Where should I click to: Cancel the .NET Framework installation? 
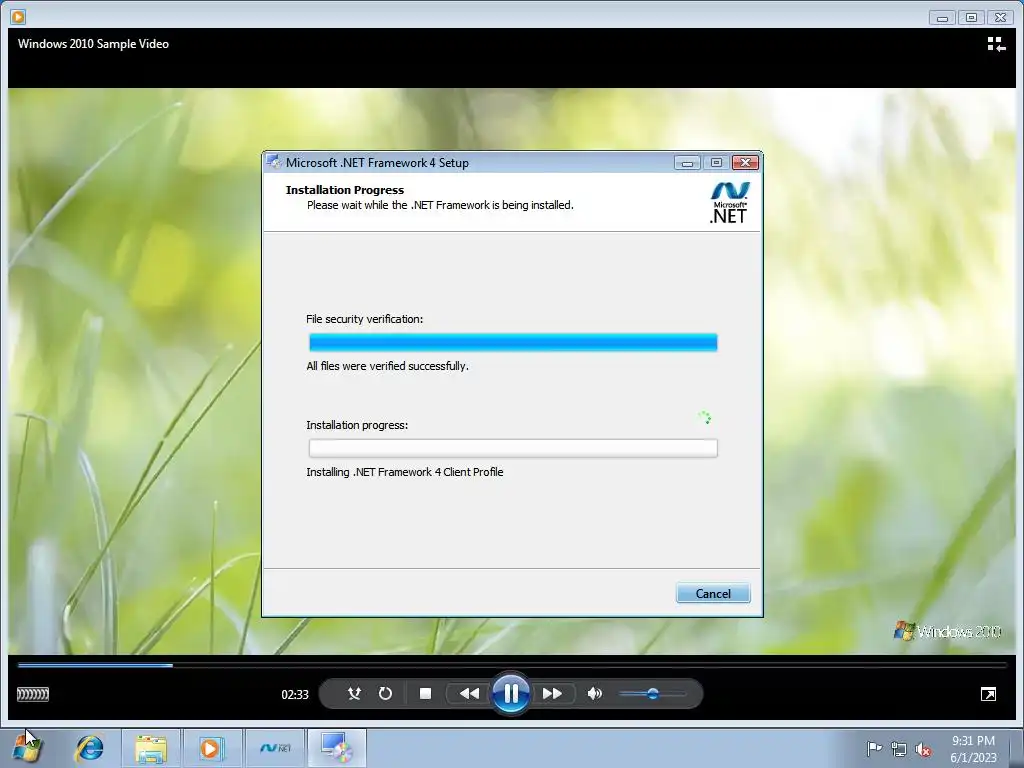click(713, 594)
